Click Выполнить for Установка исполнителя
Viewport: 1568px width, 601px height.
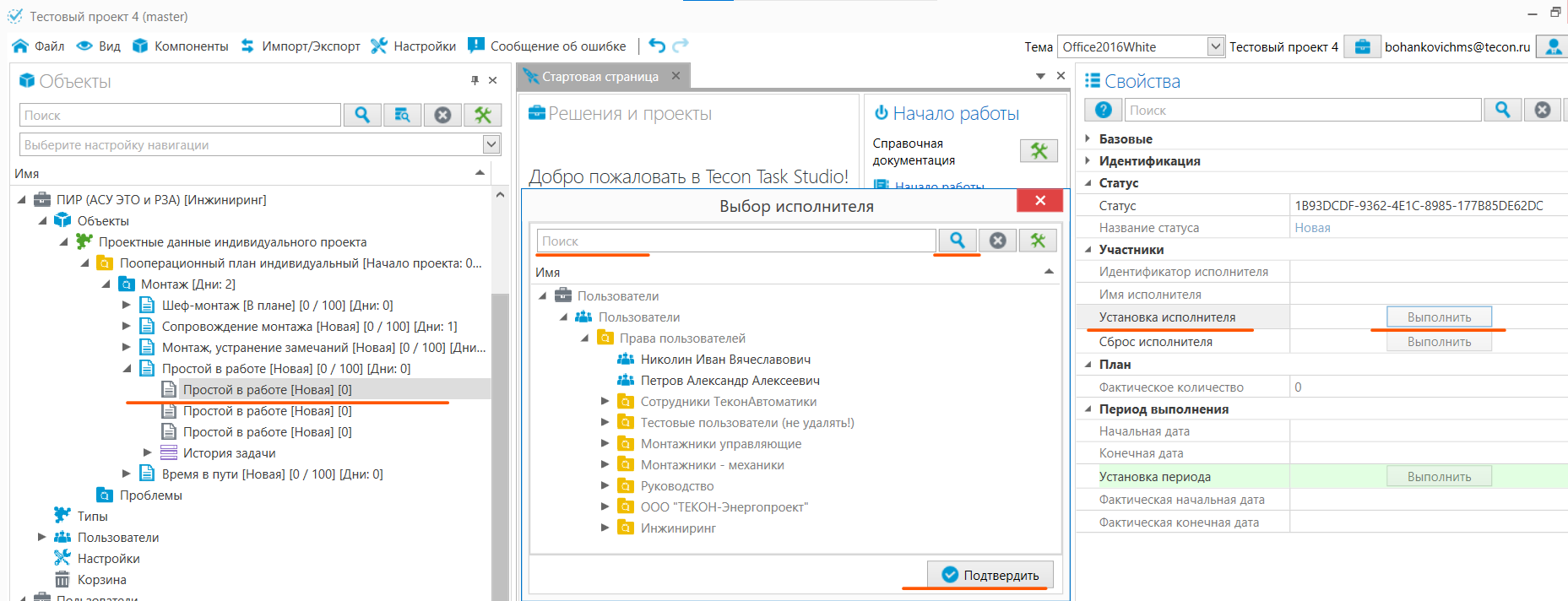[x=1439, y=317]
